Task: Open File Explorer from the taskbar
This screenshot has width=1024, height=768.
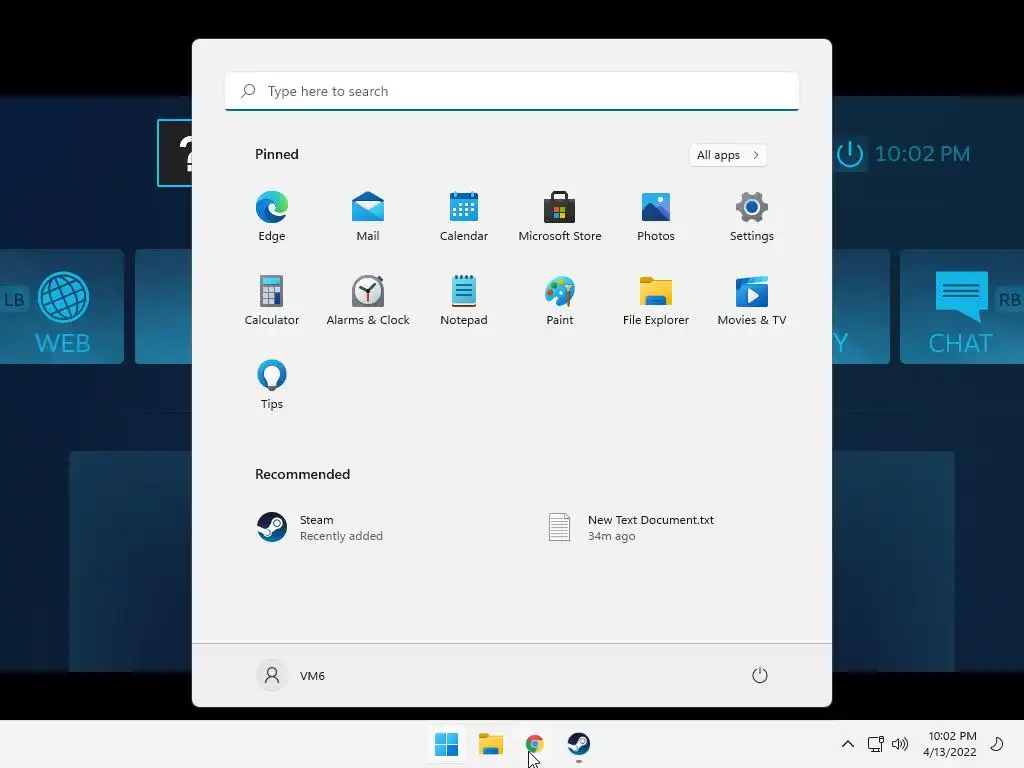Action: point(491,744)
